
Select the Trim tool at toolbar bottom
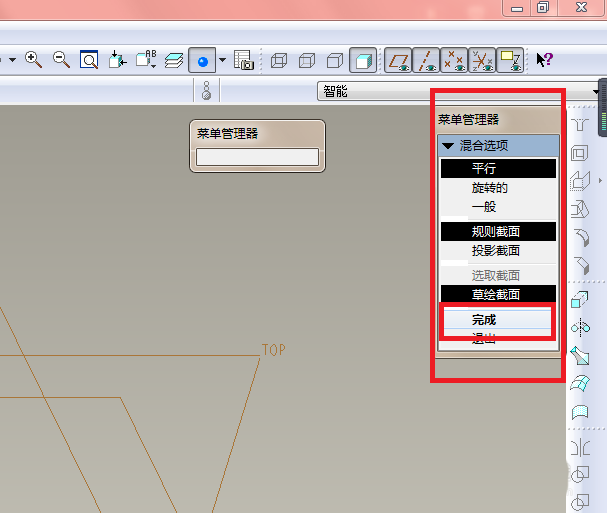pos(580,502)
